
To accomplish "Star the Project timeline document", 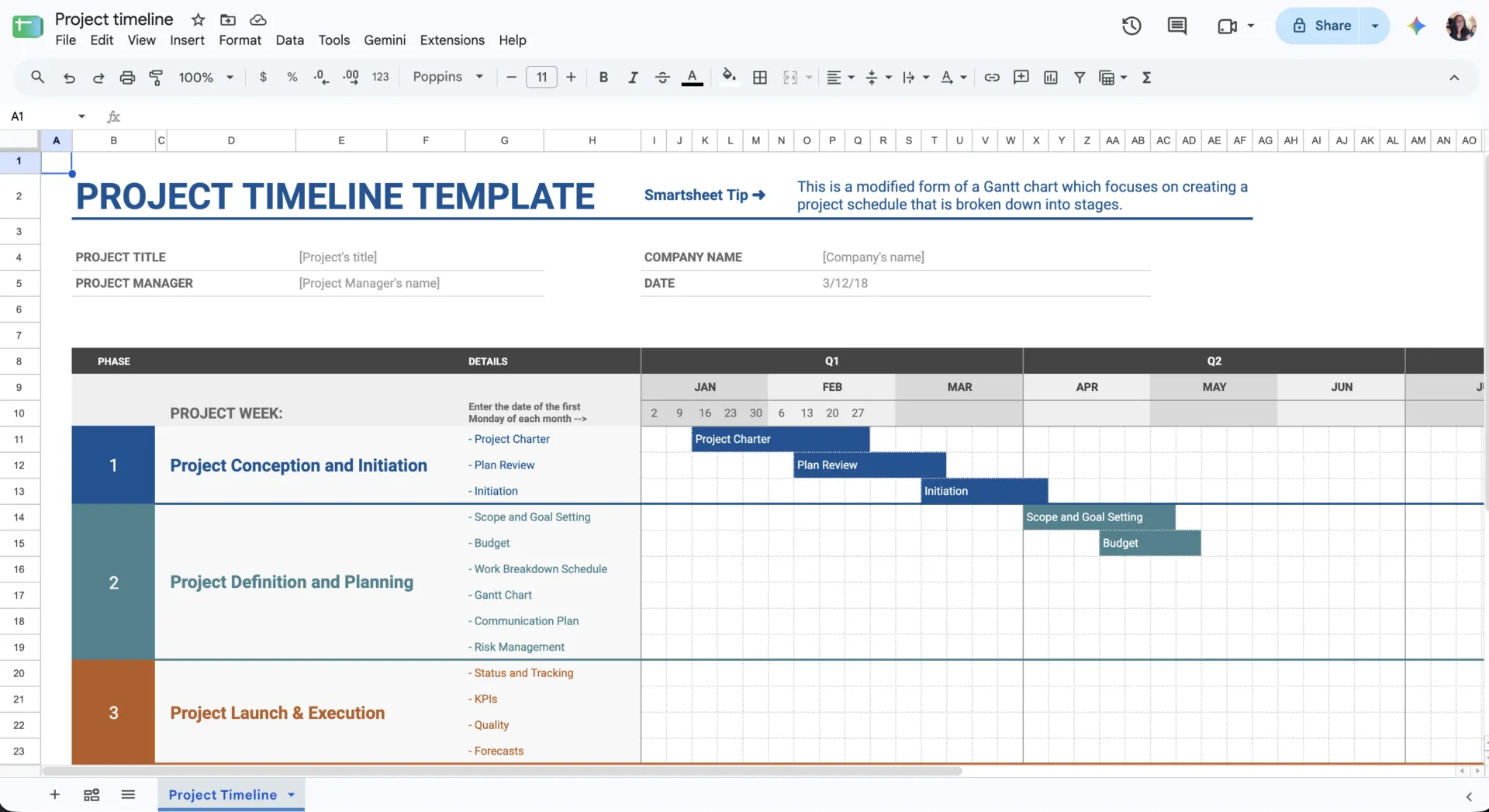I will tap(199, 19).
